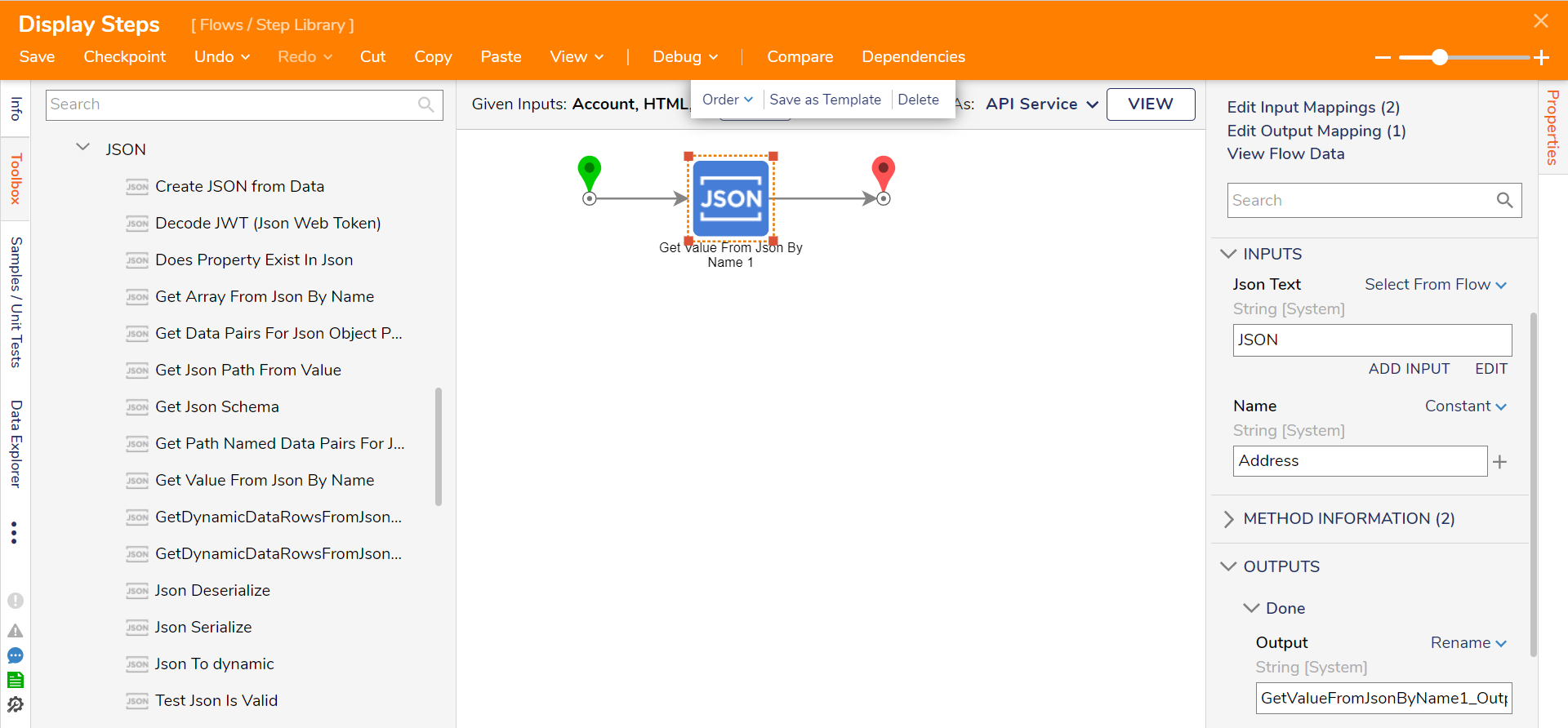Close the Display Steps designer

pyautogui.click(x=1541, y=21)
